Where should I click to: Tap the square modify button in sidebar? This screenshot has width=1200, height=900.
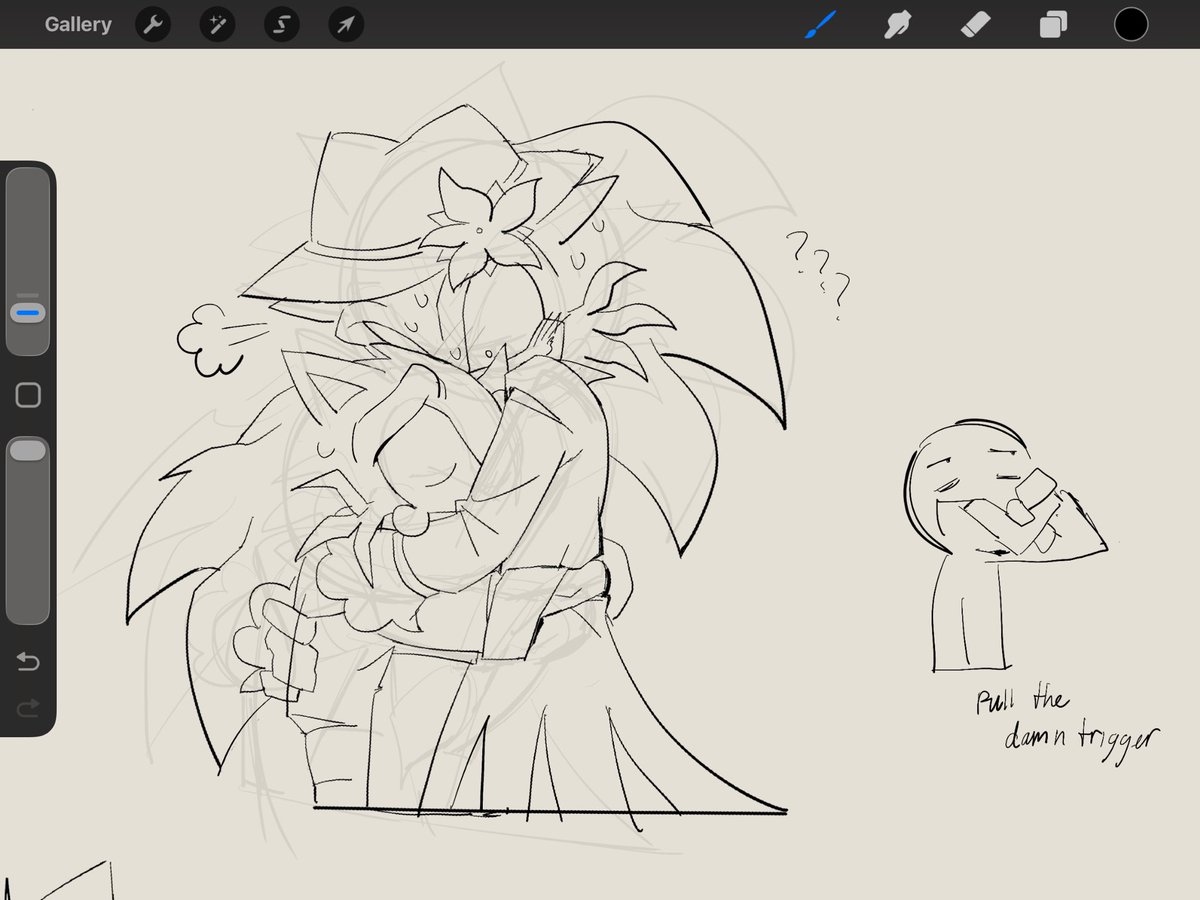pos(28,396)
